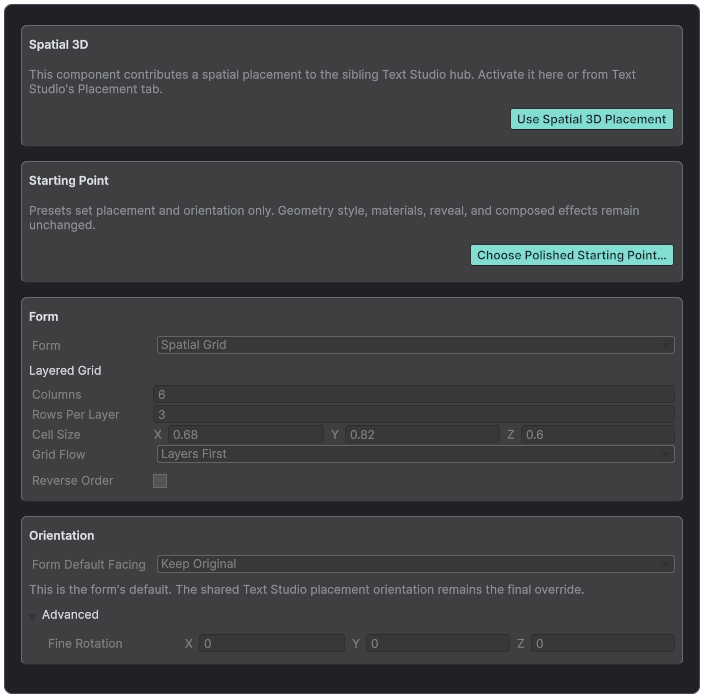
Task: Click the Starting Point heading
Action: pyautogui.click(x=69, y=180)
